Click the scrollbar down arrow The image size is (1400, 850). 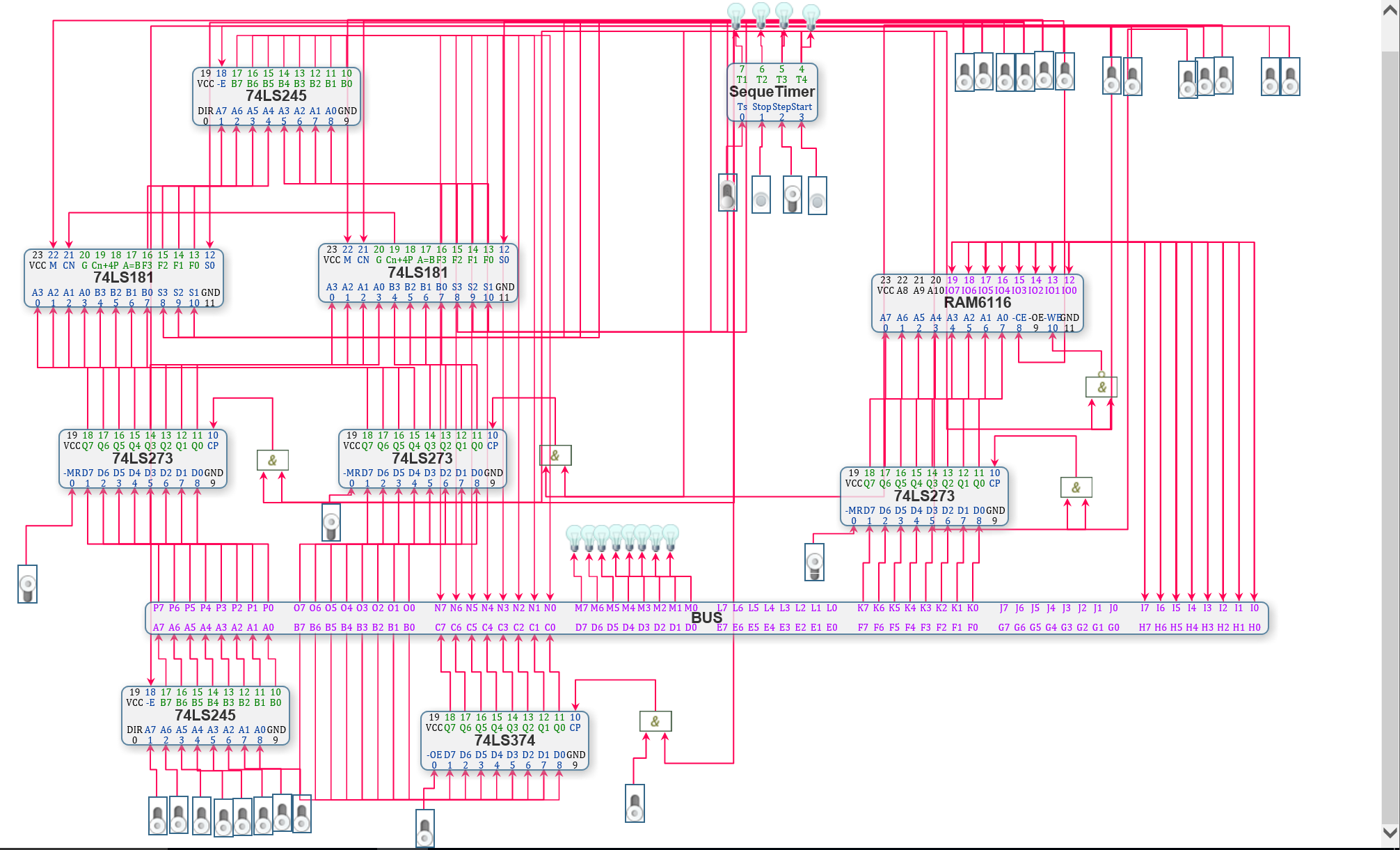(1390, 832)
